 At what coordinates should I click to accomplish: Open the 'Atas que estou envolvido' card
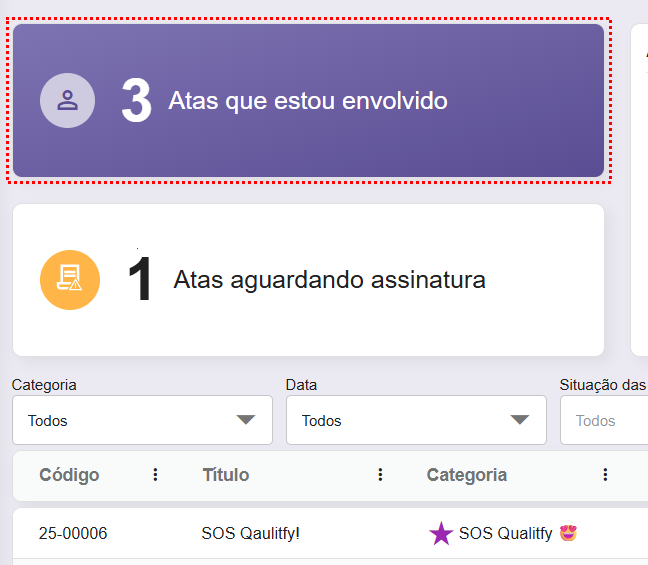(308, 101)
